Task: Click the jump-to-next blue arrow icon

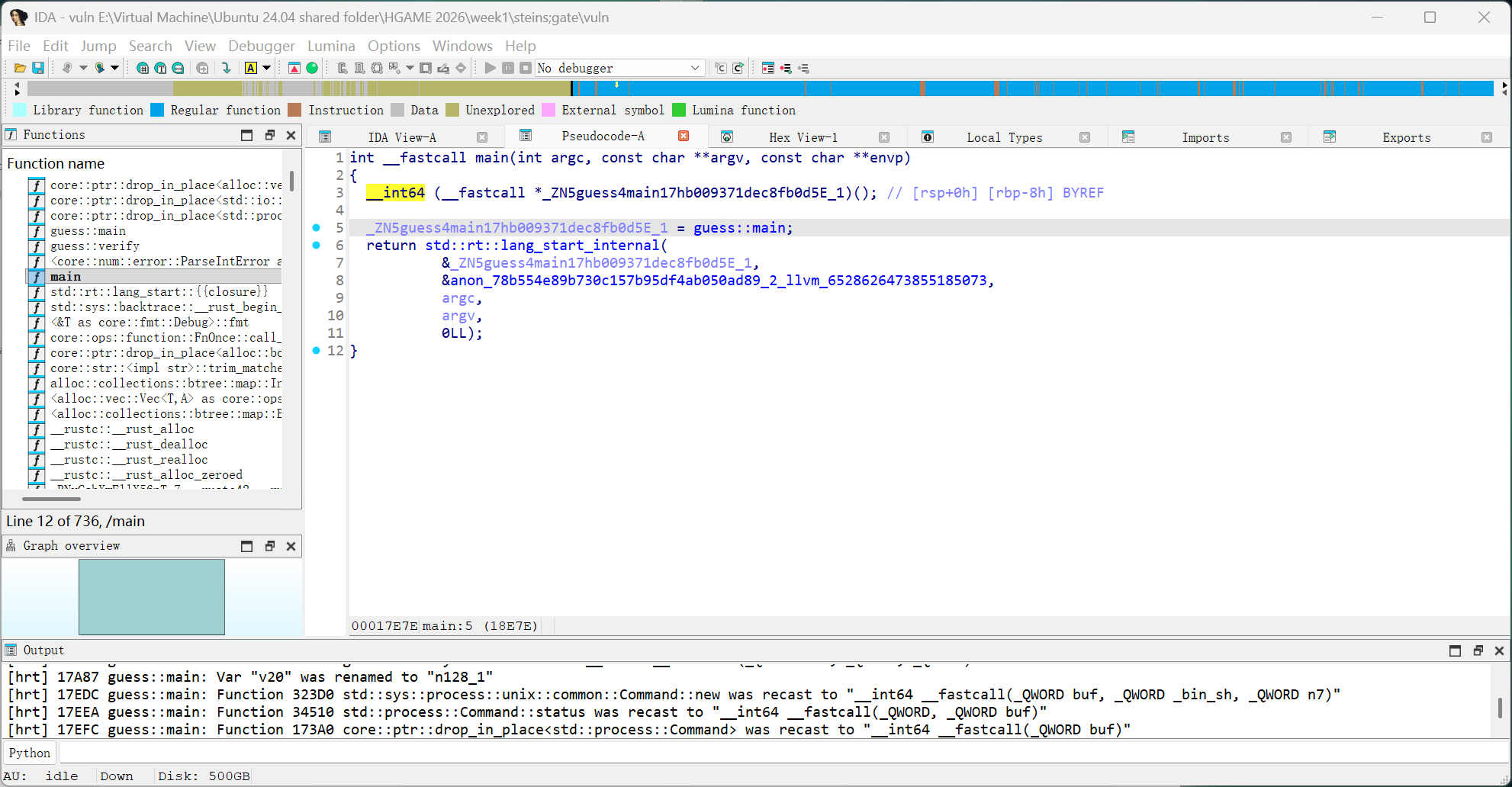Action: [x=227, y=68]
